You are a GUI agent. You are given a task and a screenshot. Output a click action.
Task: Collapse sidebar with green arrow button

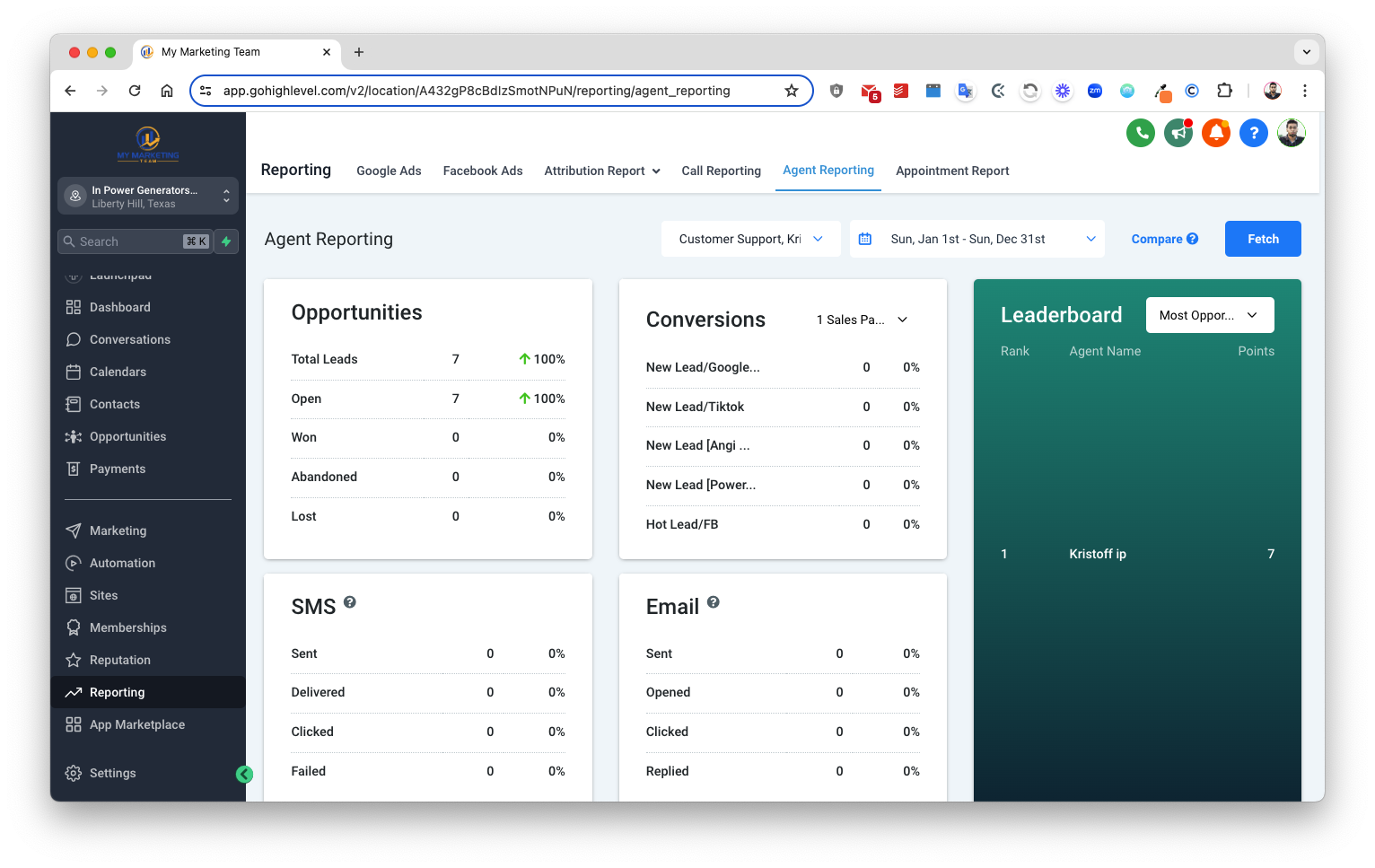[244, 774]
